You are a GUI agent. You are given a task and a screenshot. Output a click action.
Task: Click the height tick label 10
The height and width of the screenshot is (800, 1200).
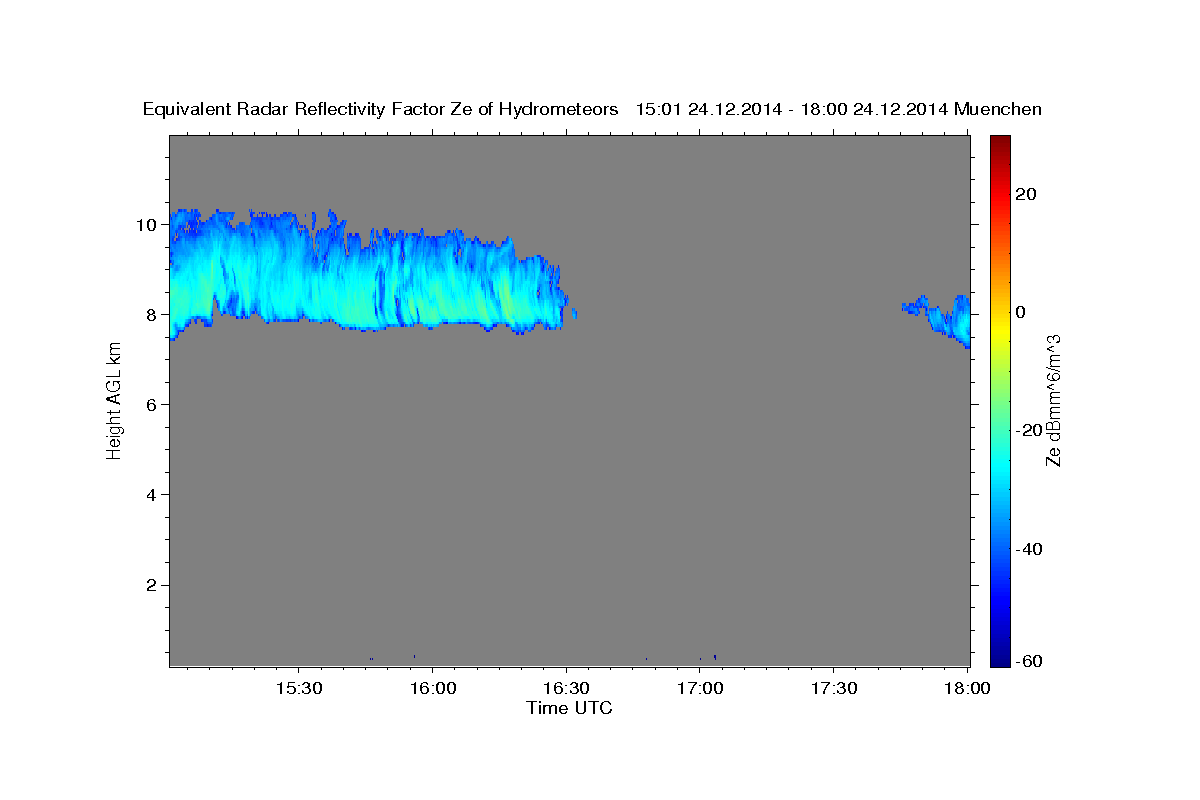coord(146,224)
